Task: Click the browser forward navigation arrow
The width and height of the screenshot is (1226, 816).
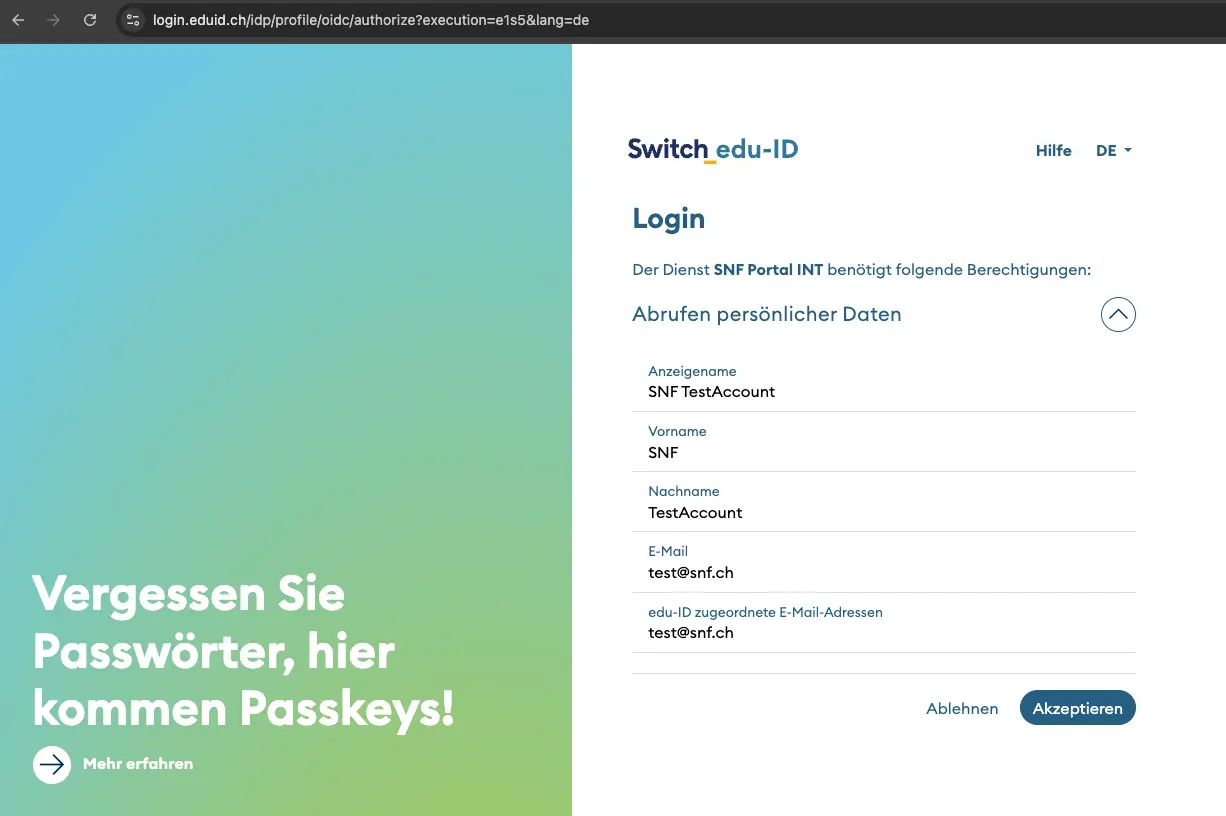Action: pyautogui.click(x=53, y=20)
